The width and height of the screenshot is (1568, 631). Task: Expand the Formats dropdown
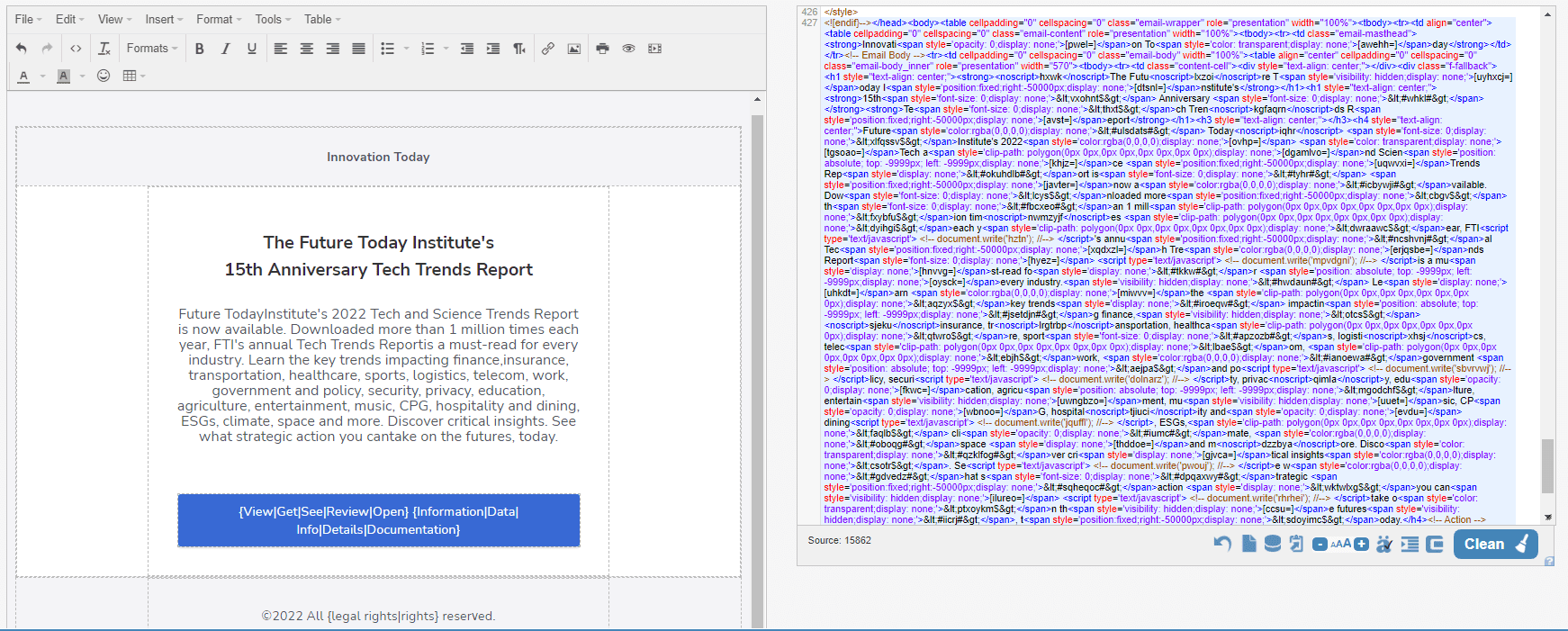pos(151,49)
